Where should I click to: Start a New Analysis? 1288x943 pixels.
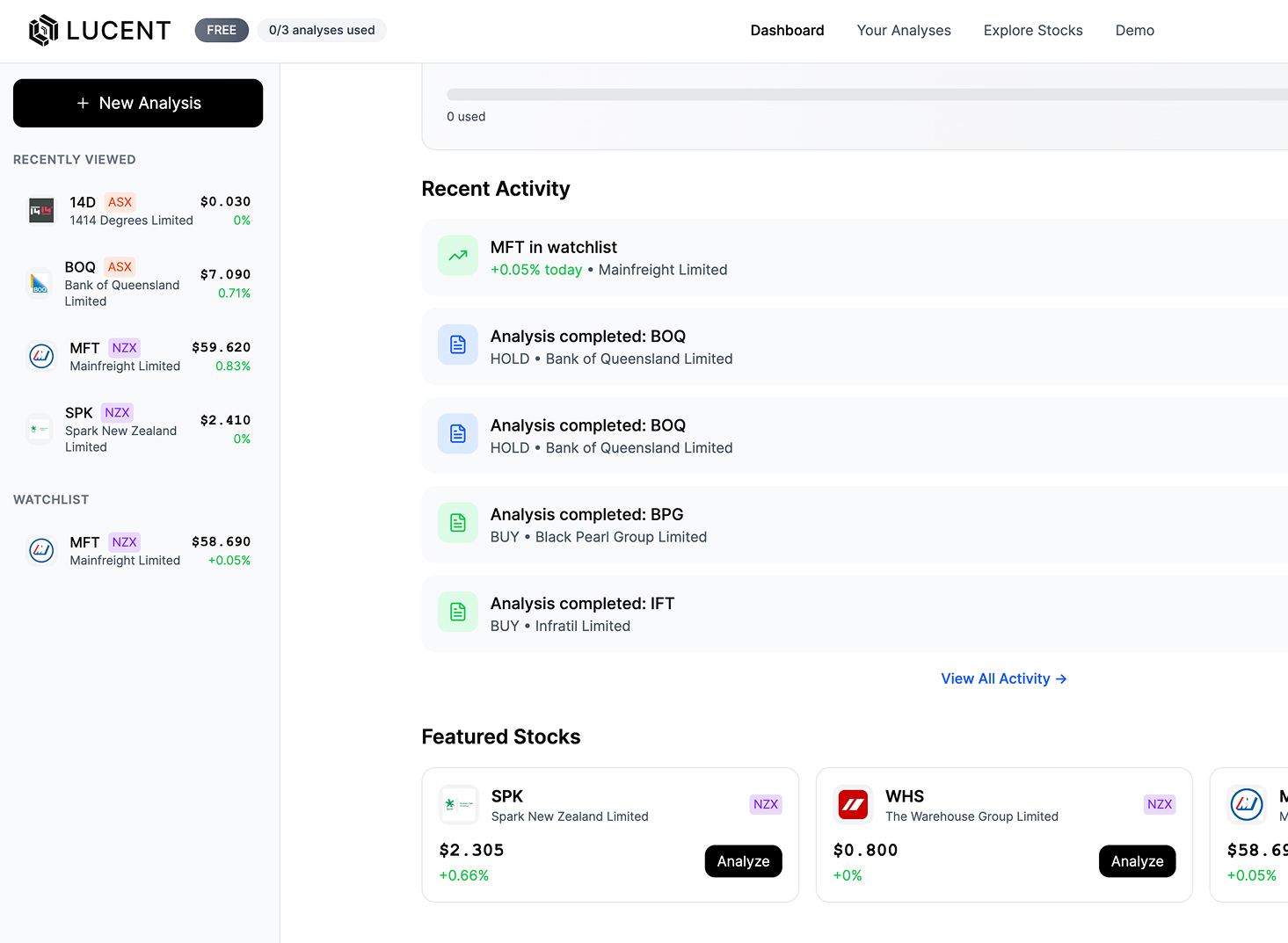coord(137,103)
